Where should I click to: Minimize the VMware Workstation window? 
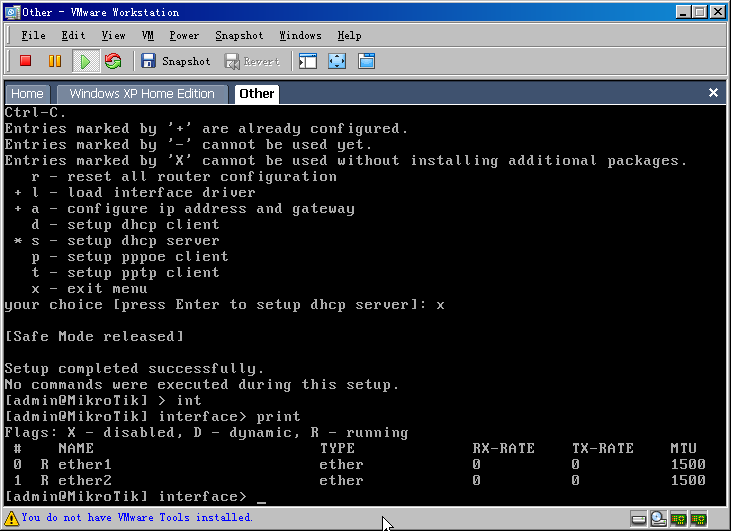coord(683,12)
